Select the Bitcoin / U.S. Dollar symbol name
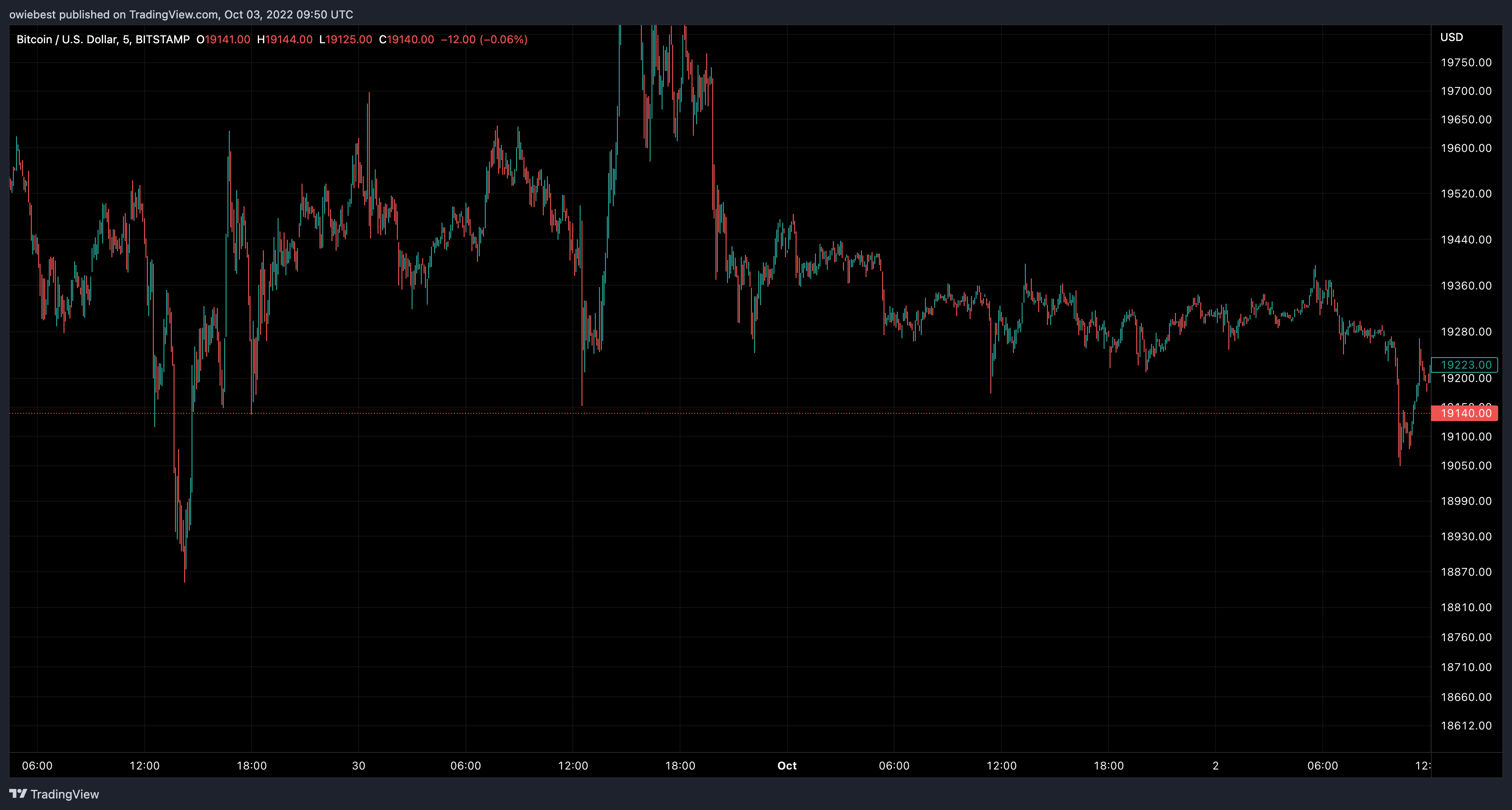The width and height of the screenshot is (1512, 810). (x=70, y=39)
